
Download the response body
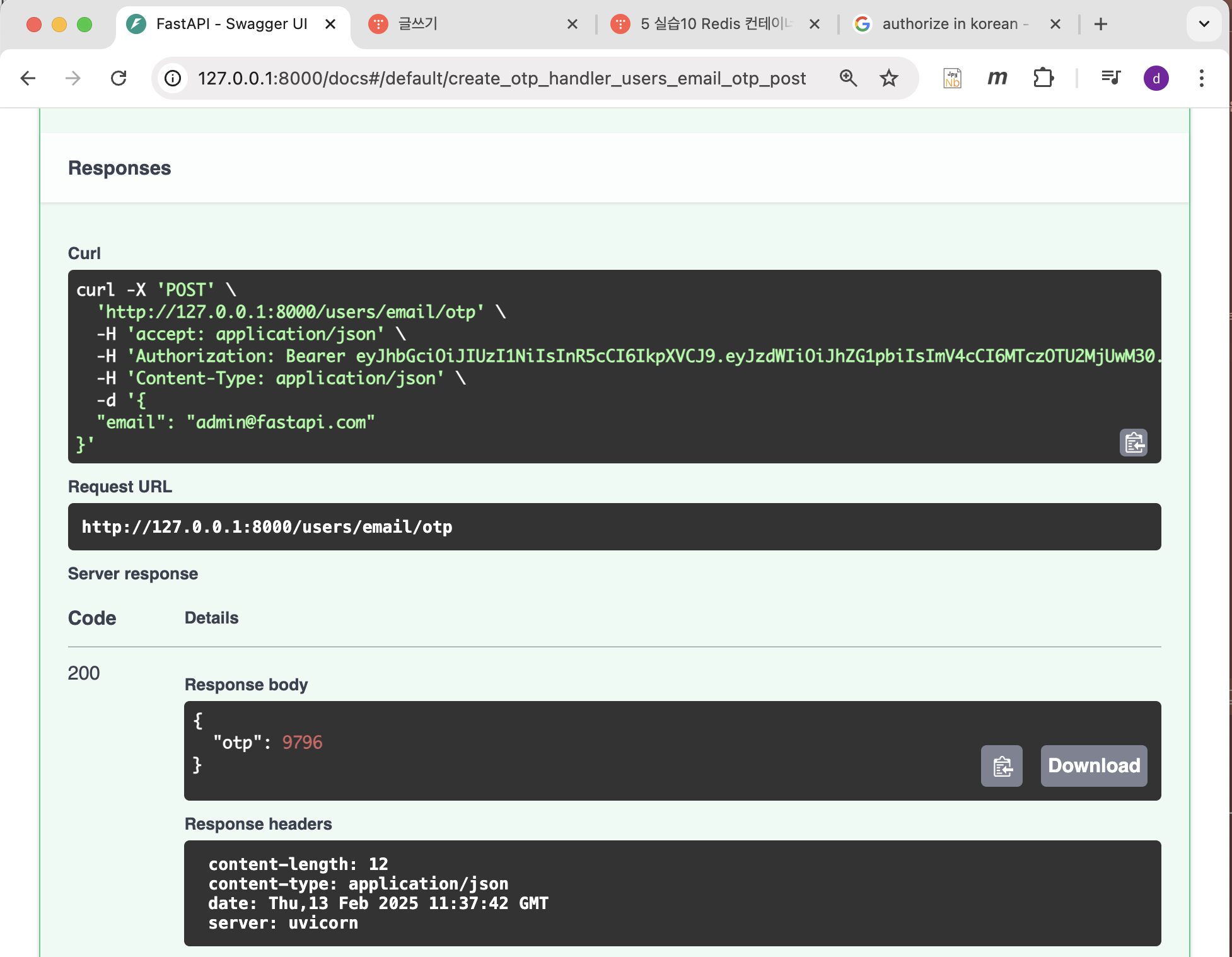click(1093, 766)
